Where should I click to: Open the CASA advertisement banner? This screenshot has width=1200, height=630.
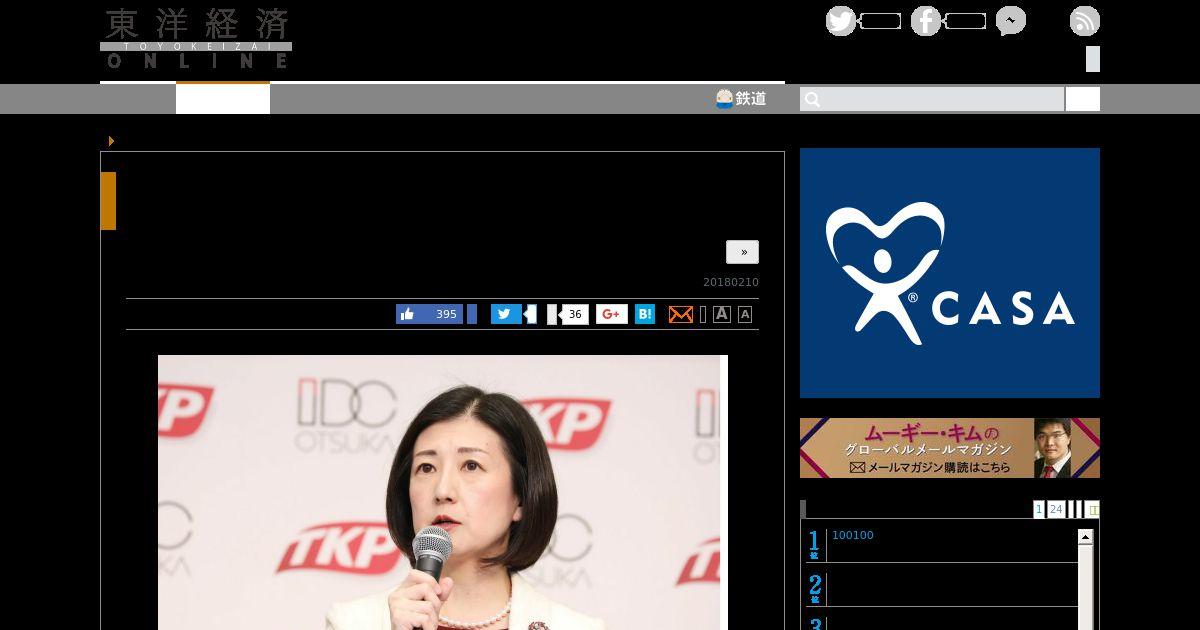[950, 273]
